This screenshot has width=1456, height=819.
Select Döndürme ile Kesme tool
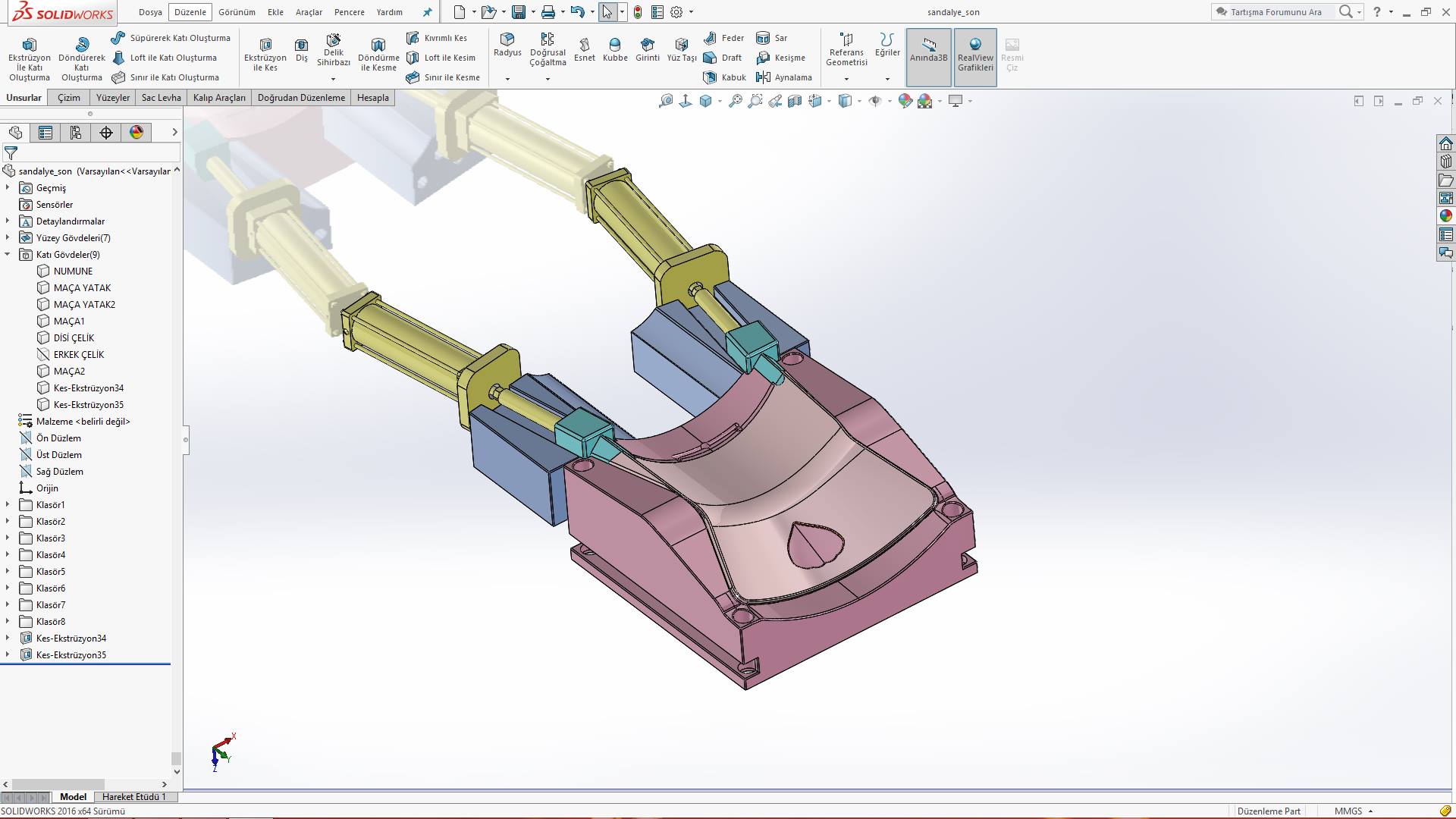pos(378,55)
